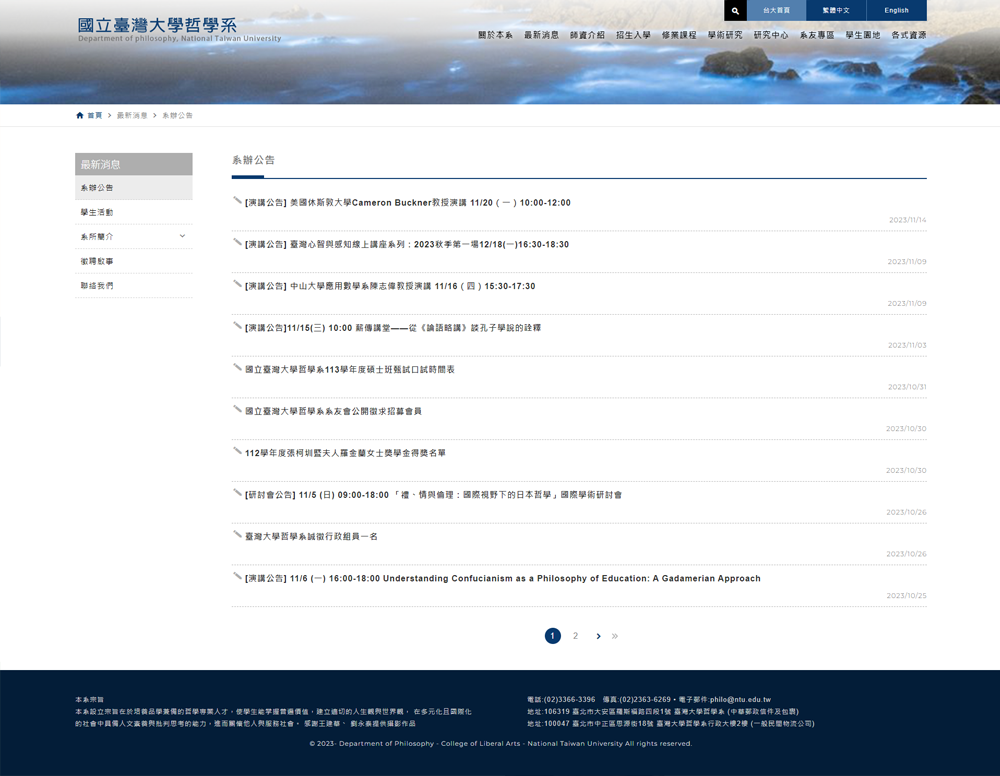Click pencil icon beside Cameron Buckner announcement
1000x776 pixels.
pyautogui.click(x=237, y=201)
